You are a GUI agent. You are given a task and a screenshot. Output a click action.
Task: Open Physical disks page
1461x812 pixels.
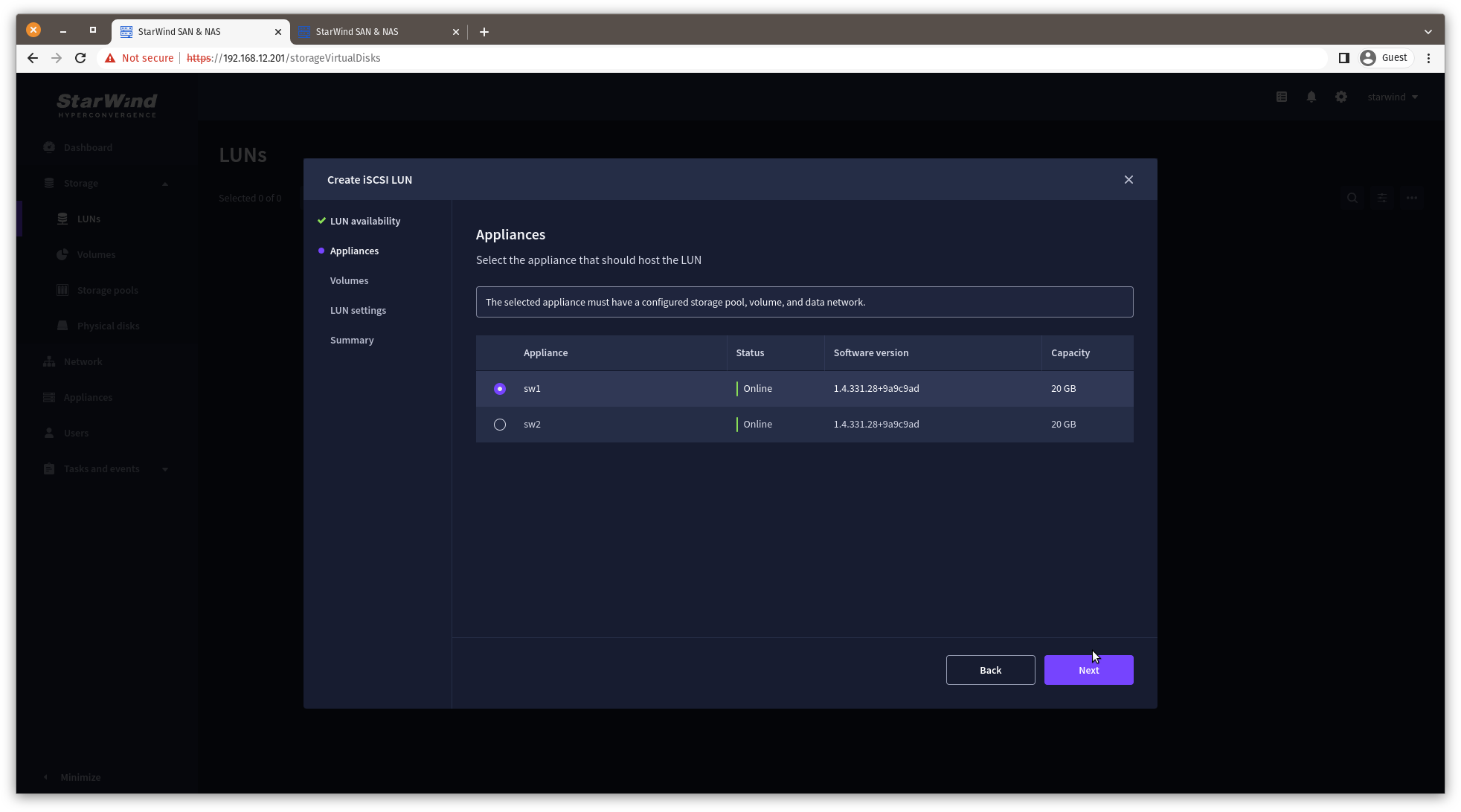[108, 326]
